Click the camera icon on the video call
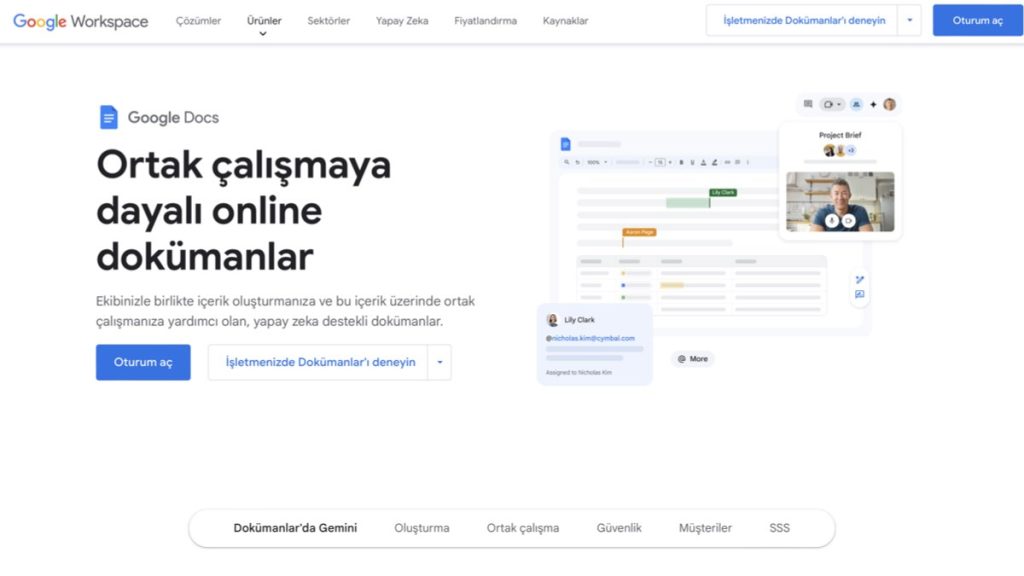The width and height of the screenshot is (1024, 576). click(849, 220)
